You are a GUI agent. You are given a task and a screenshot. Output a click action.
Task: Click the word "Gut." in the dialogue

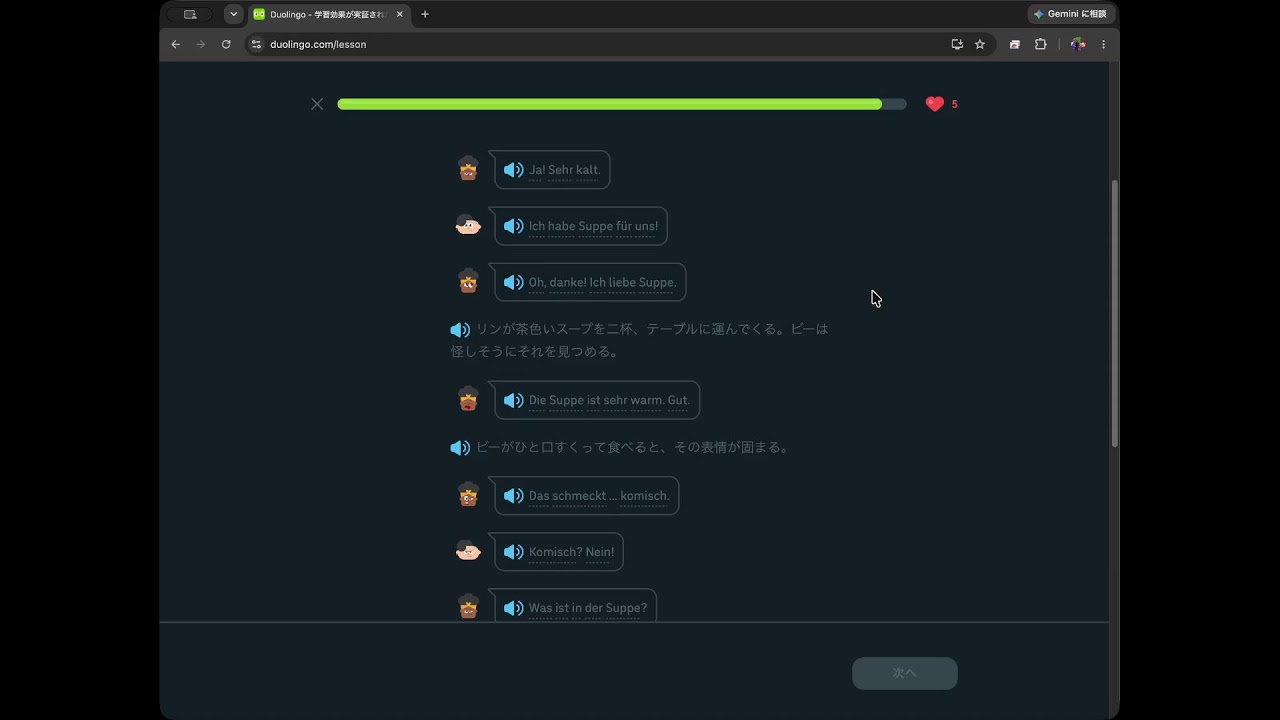click(x=679, y=400)
